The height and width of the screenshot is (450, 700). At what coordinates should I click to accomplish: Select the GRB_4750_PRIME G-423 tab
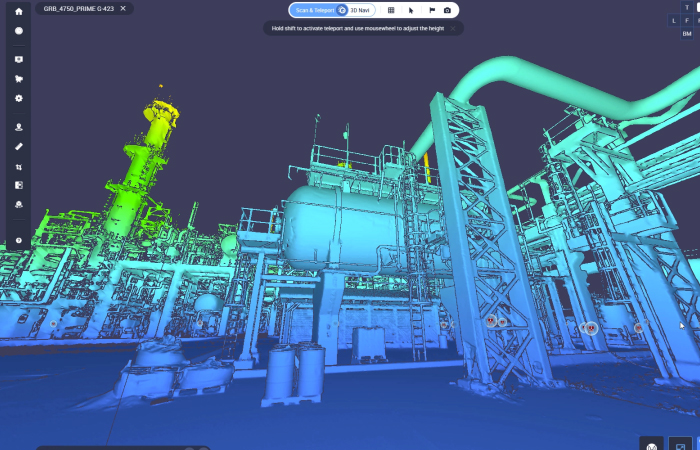point(78,8)
